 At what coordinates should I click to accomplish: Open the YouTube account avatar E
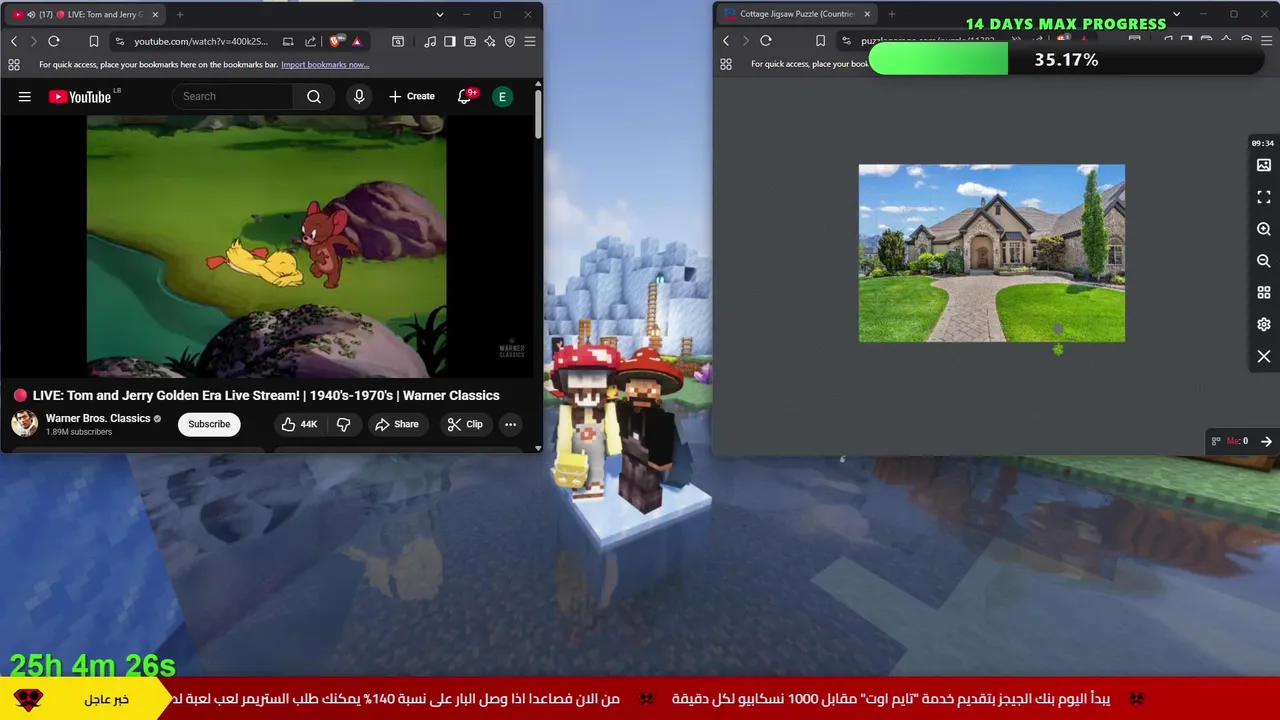pyautogui.click(x=503, y=96)
